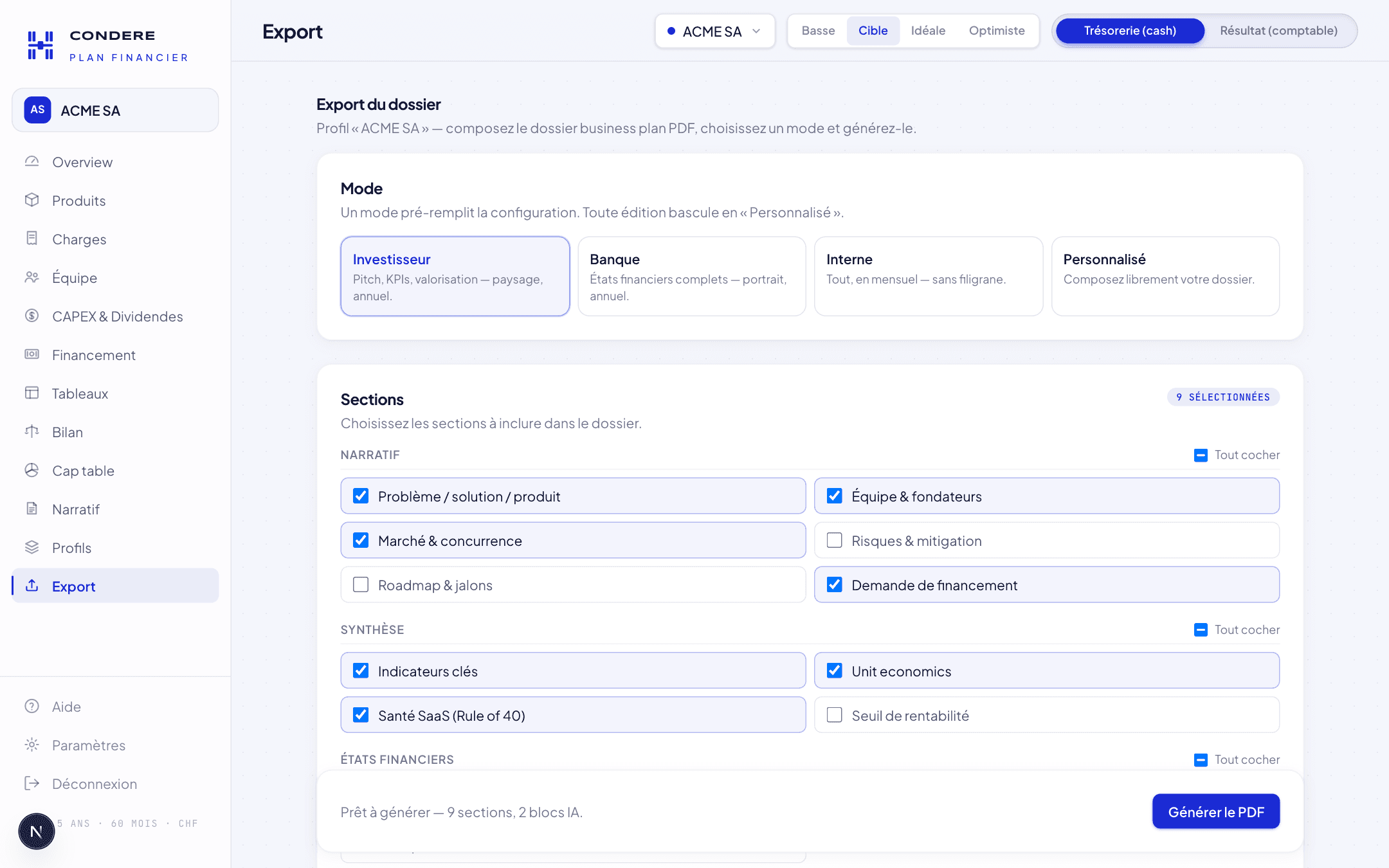The image size is (1389, 868).
Task: Select the Cible scenario tab
Action: coord(873,31)
